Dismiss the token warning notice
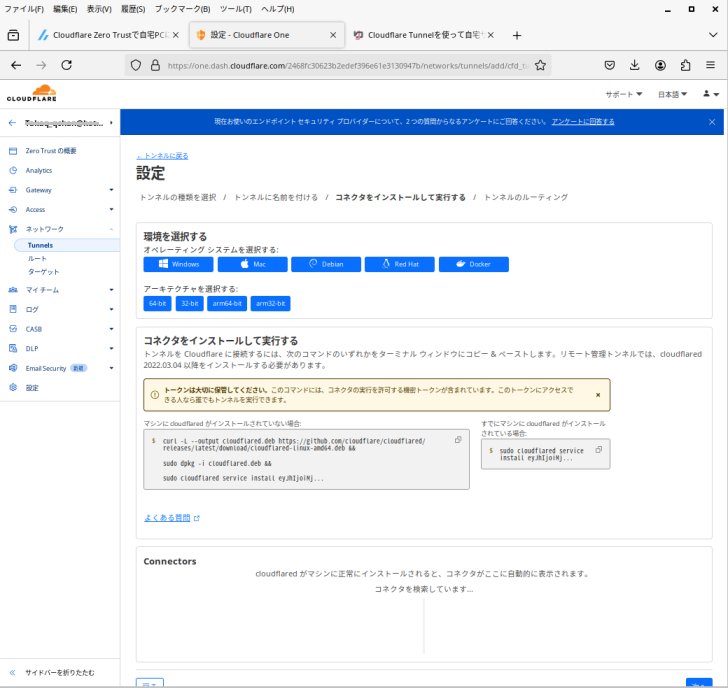Screen dimensions: 728x688 point(598,395)
